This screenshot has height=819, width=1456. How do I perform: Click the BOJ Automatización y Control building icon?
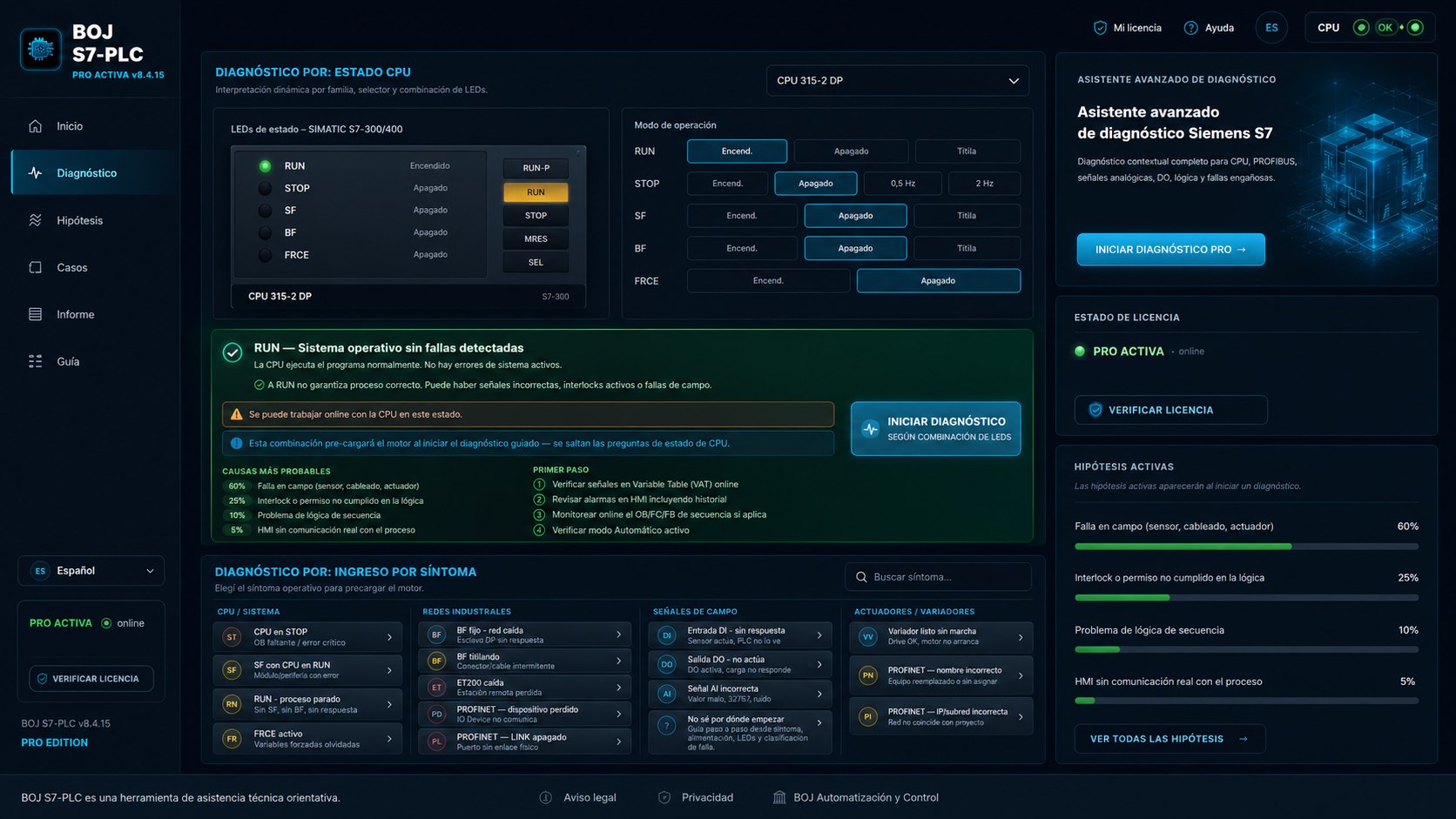click(x=779, y=797)
